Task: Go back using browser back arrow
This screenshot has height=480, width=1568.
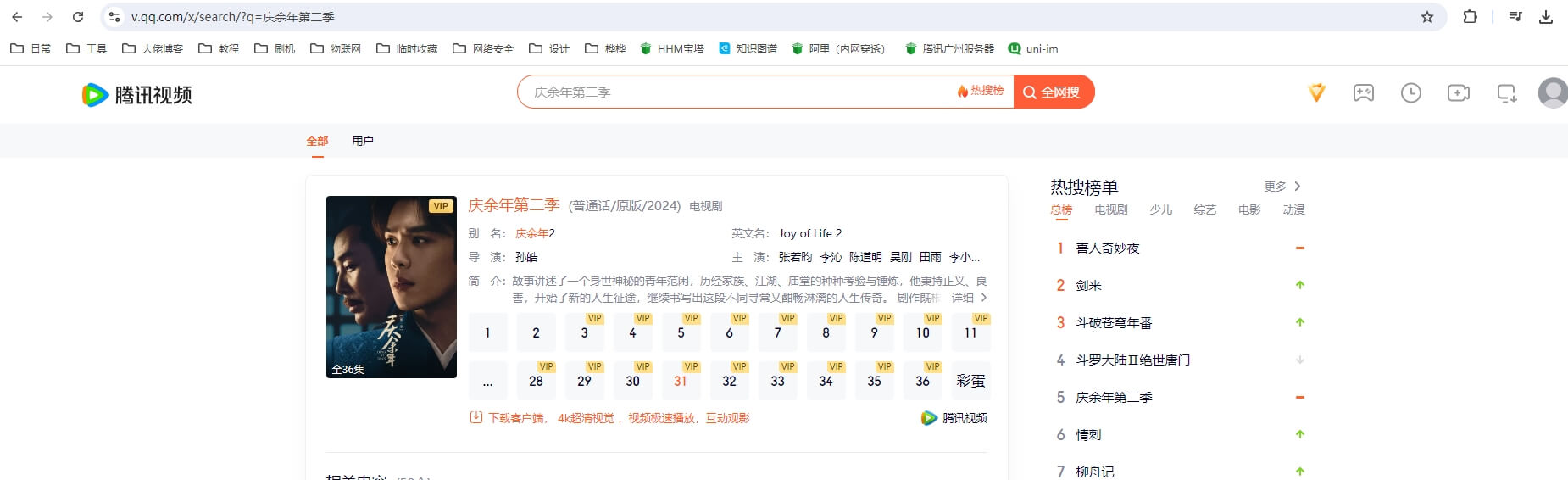Action: click(x=17, y=17)
